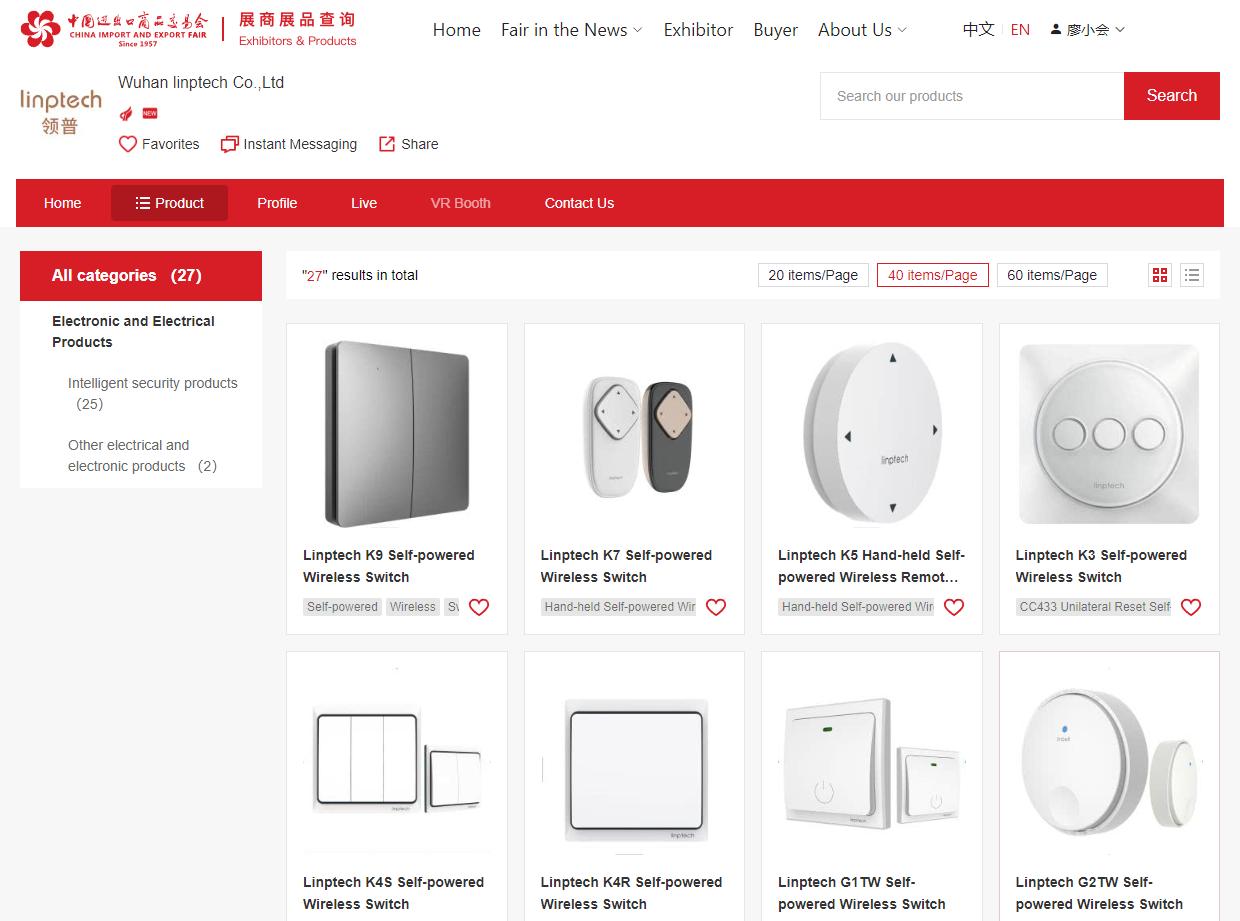Click heart icon on Linptech K5 remote
Viewport: 1240px width, 921px height.
(x=954, y=607)
